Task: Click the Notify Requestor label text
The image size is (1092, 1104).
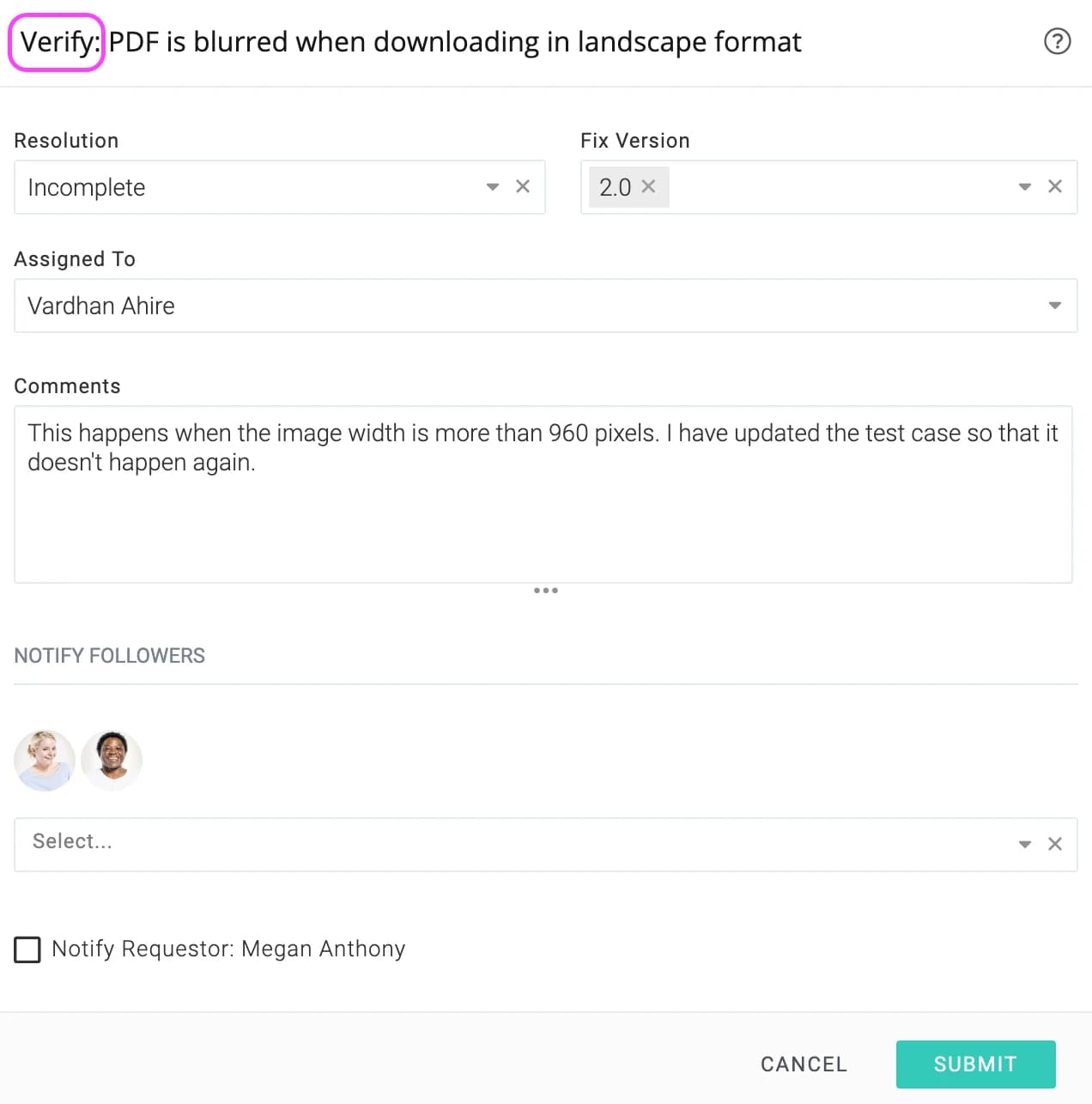Action: coord(228,949)
